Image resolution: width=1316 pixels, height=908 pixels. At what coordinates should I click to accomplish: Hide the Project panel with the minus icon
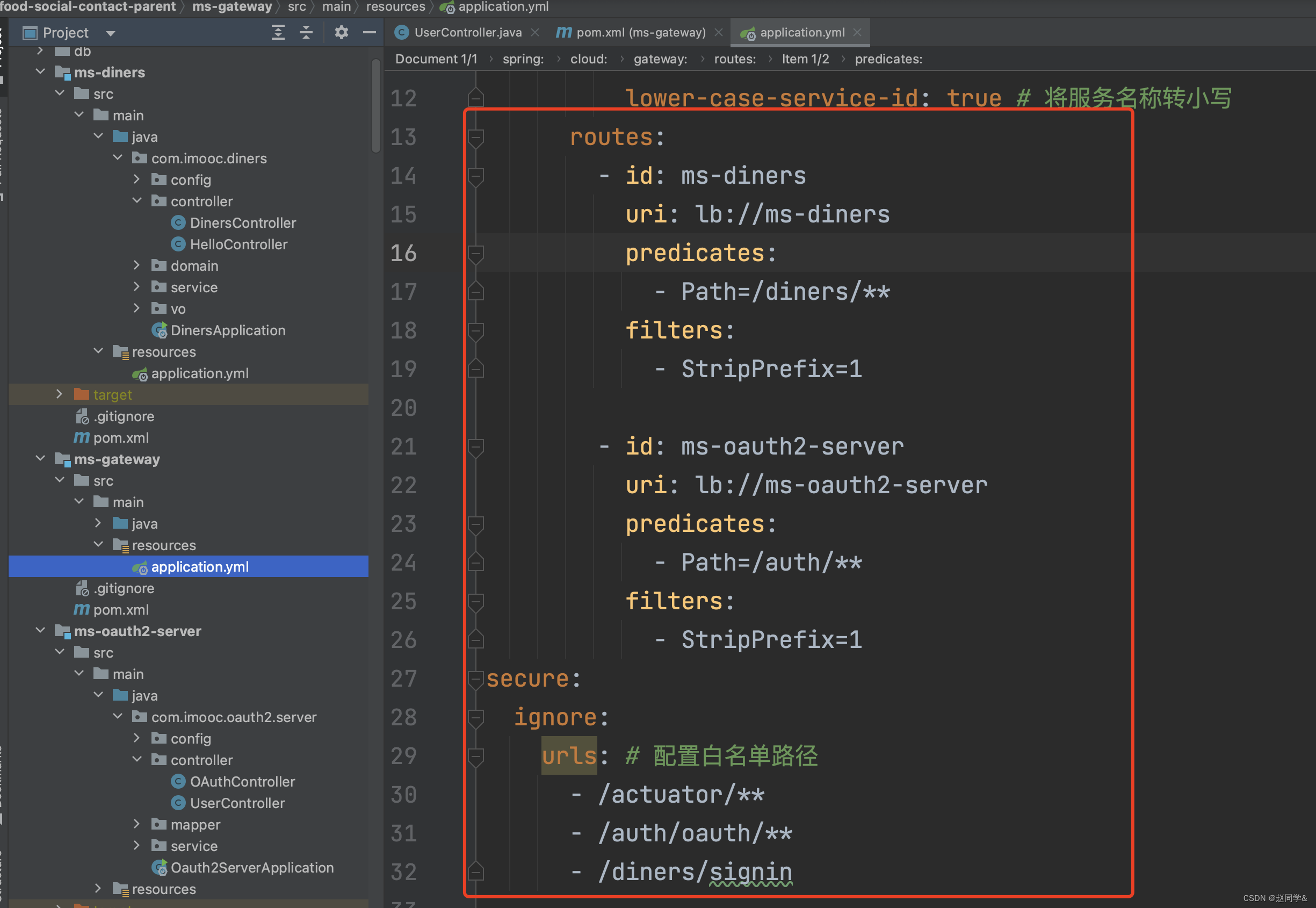369,32
